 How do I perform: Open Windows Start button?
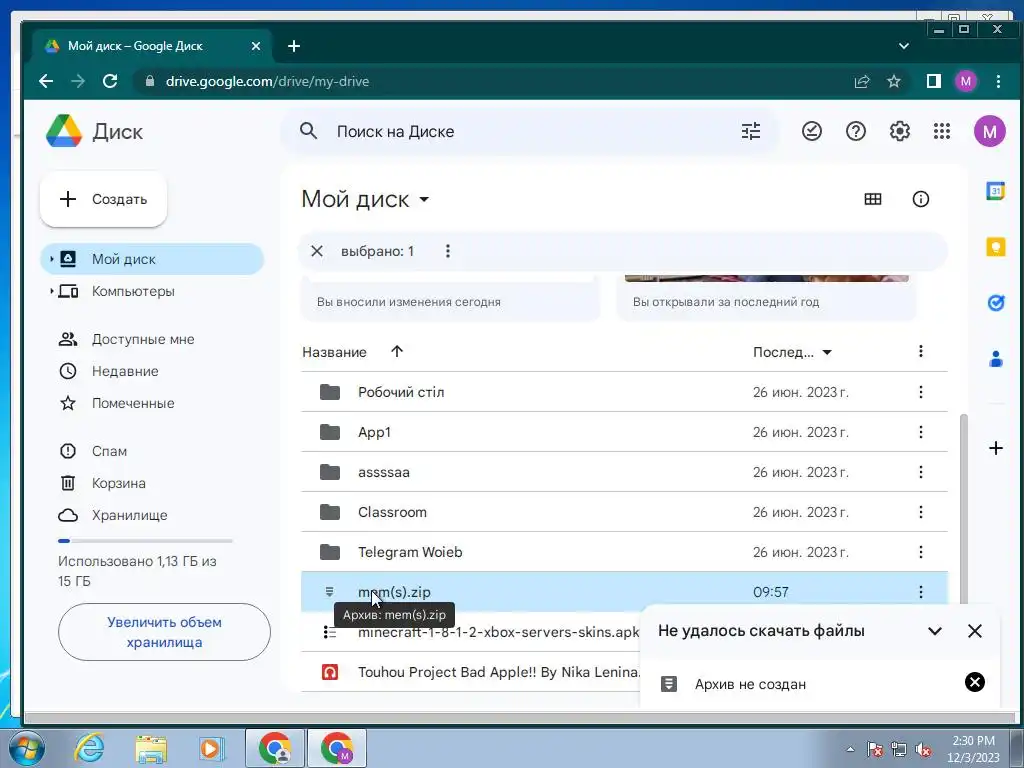26,748
